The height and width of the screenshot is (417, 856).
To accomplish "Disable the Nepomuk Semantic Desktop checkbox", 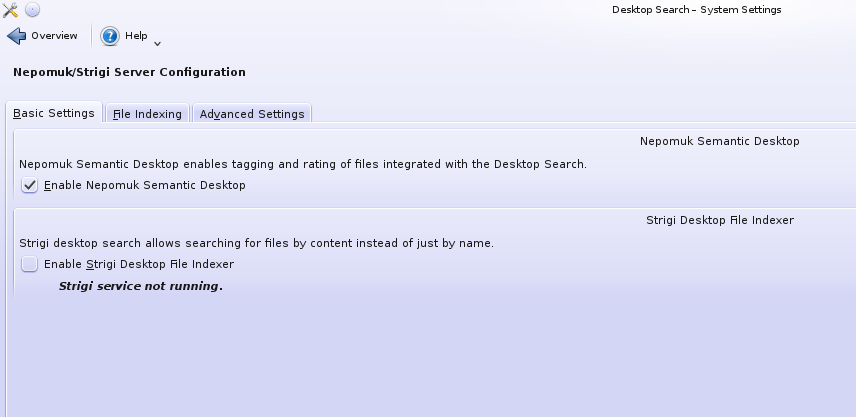I will tap(30, 185).
